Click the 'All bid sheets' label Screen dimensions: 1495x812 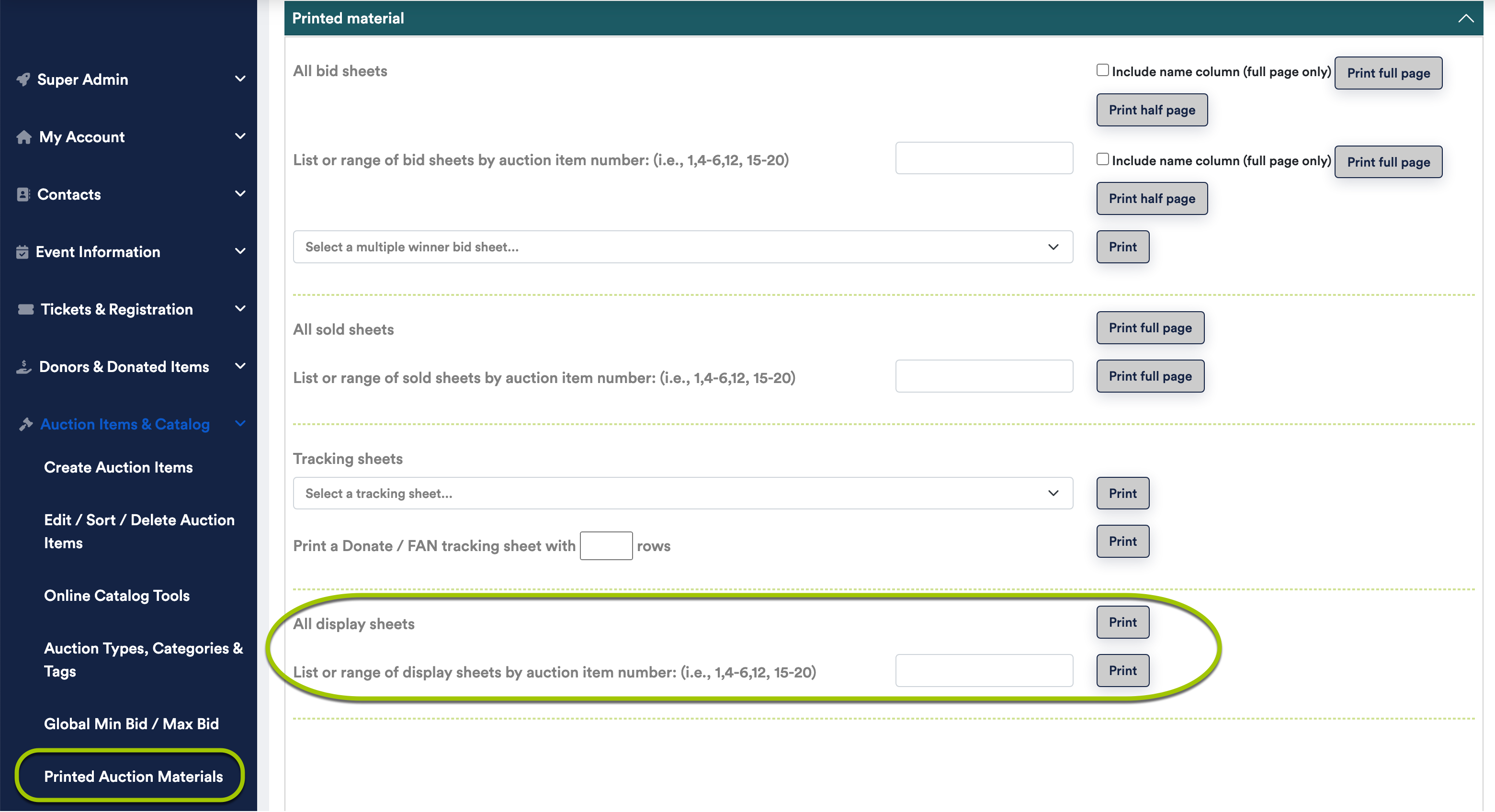[x=340, y=71]
